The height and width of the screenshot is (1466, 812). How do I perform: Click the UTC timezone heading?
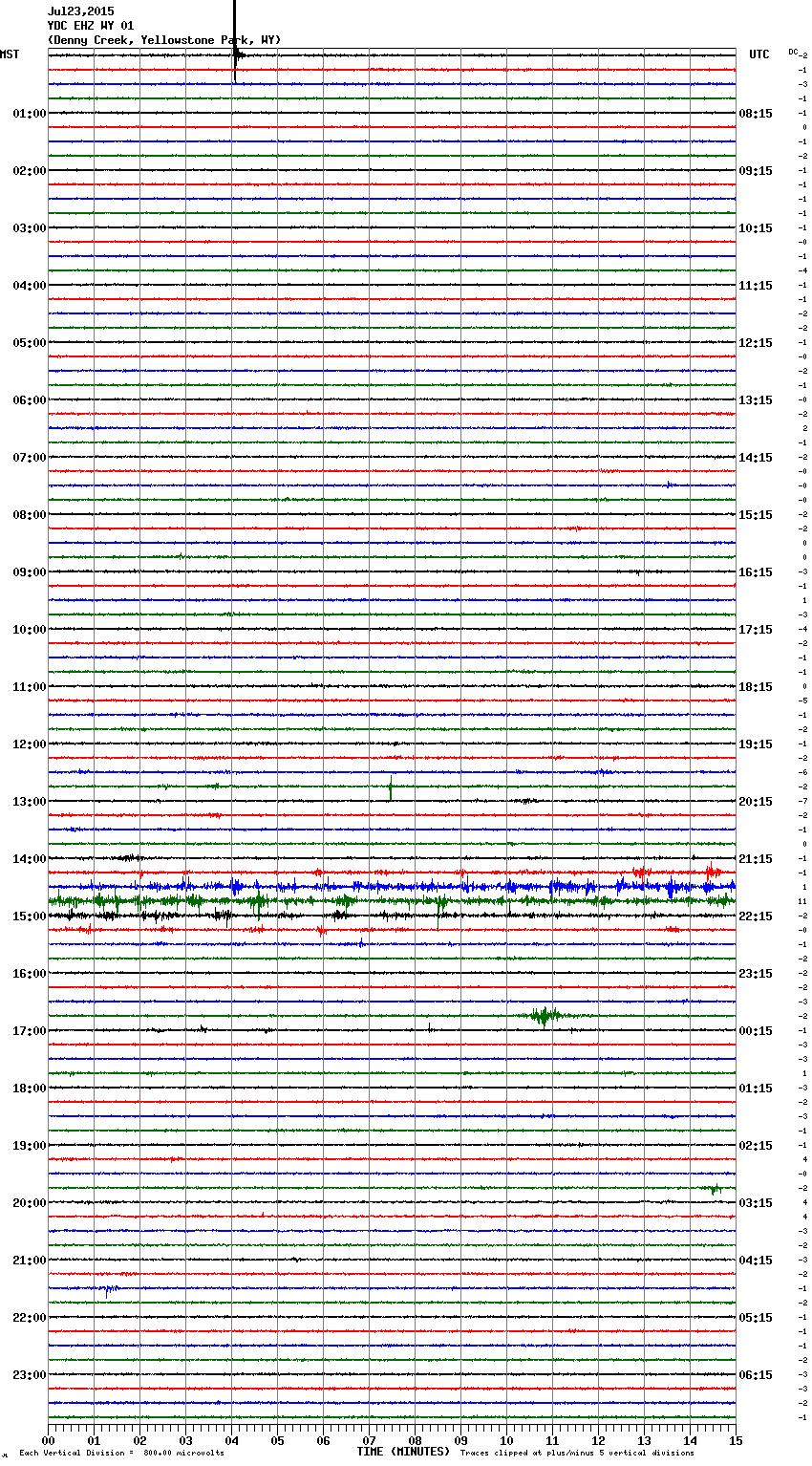(759, 54)
